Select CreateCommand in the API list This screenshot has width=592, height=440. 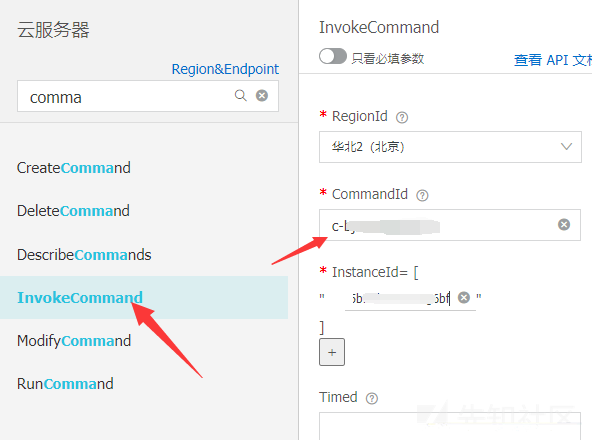coord(74,168)
